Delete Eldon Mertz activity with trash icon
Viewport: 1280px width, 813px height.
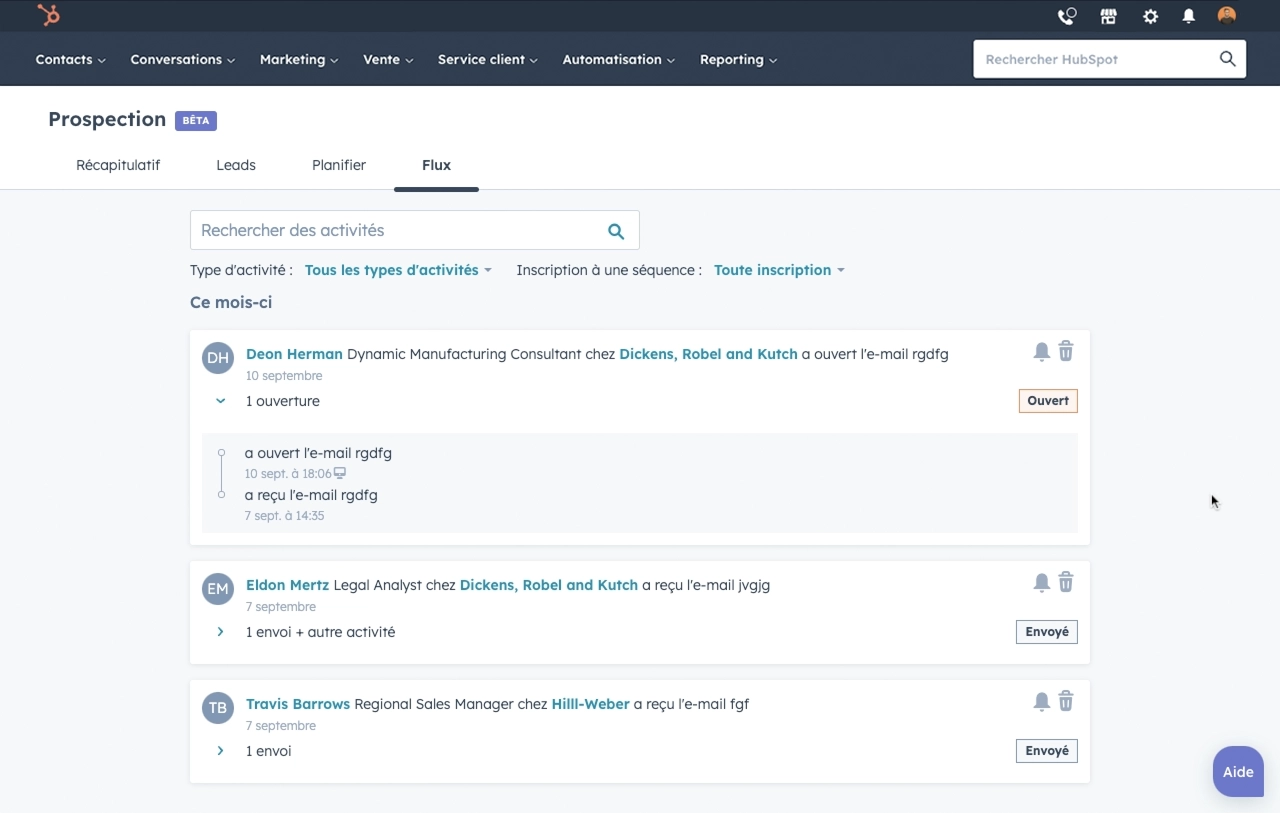[1066, 582]
